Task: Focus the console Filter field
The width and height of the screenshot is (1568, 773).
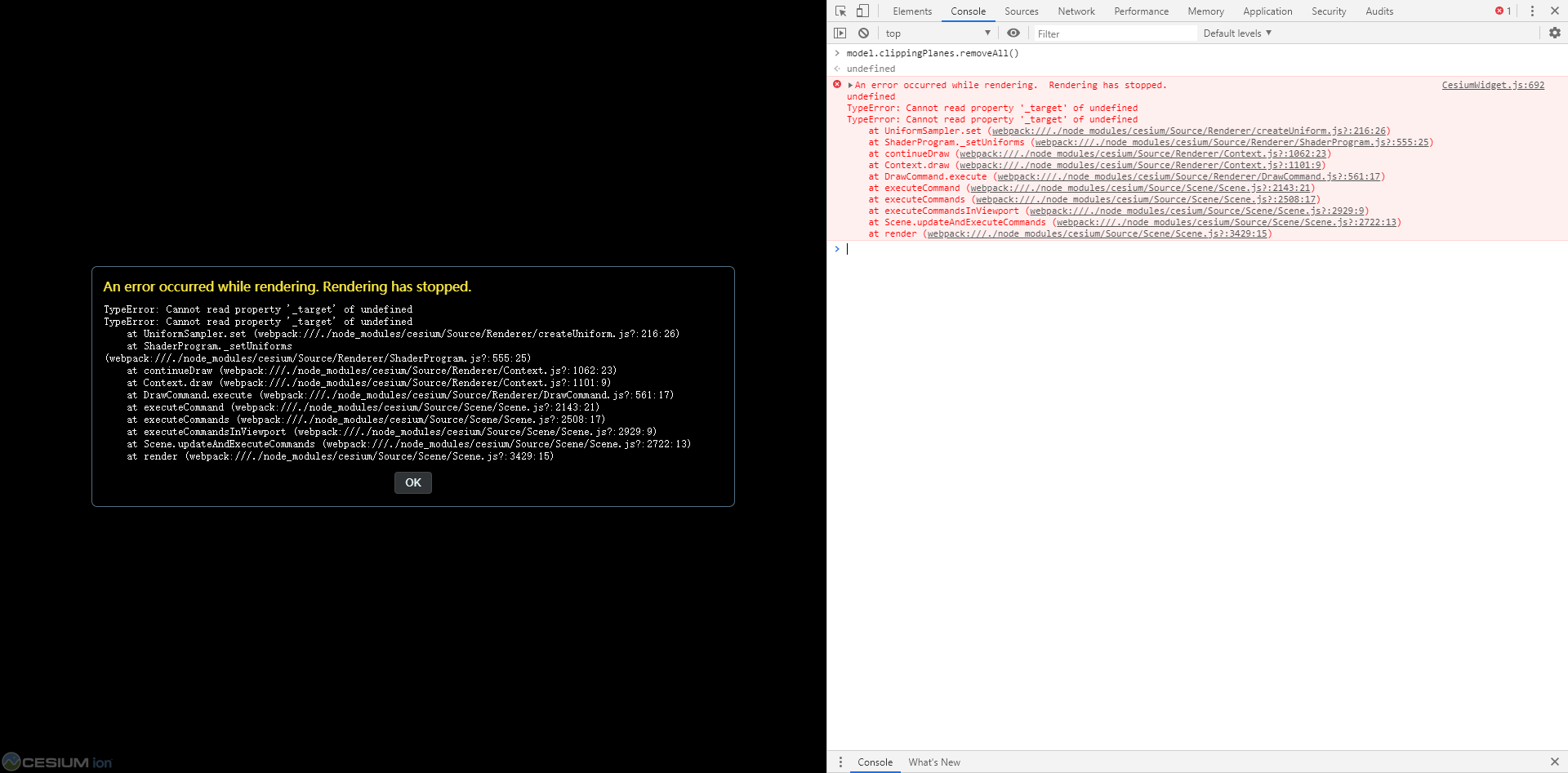Action: tap(1115, 33)
